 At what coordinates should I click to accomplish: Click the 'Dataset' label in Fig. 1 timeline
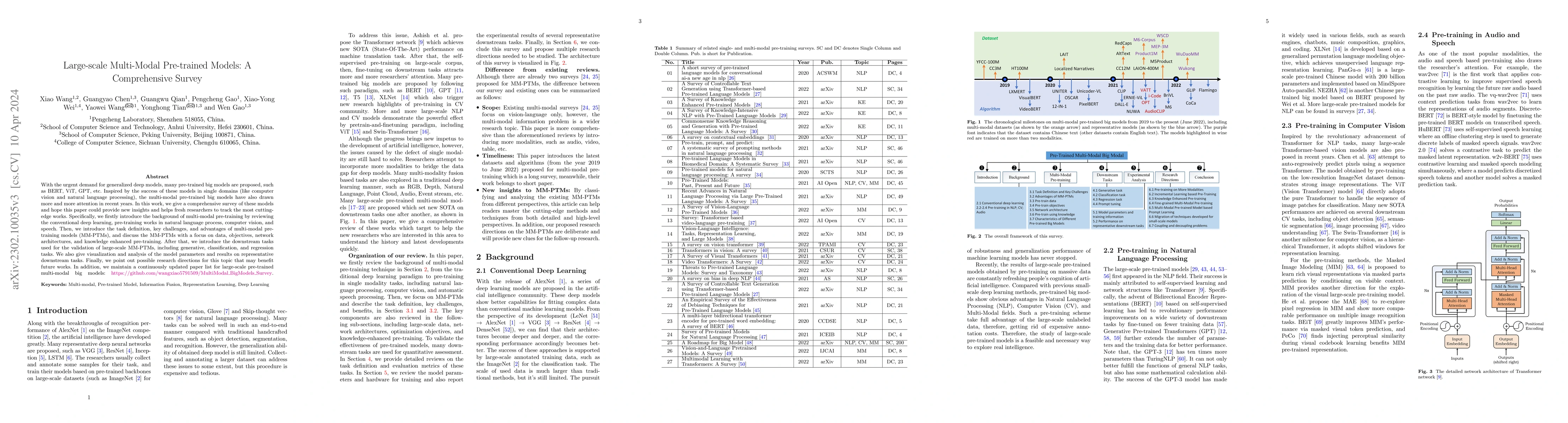tap(990, 38)
